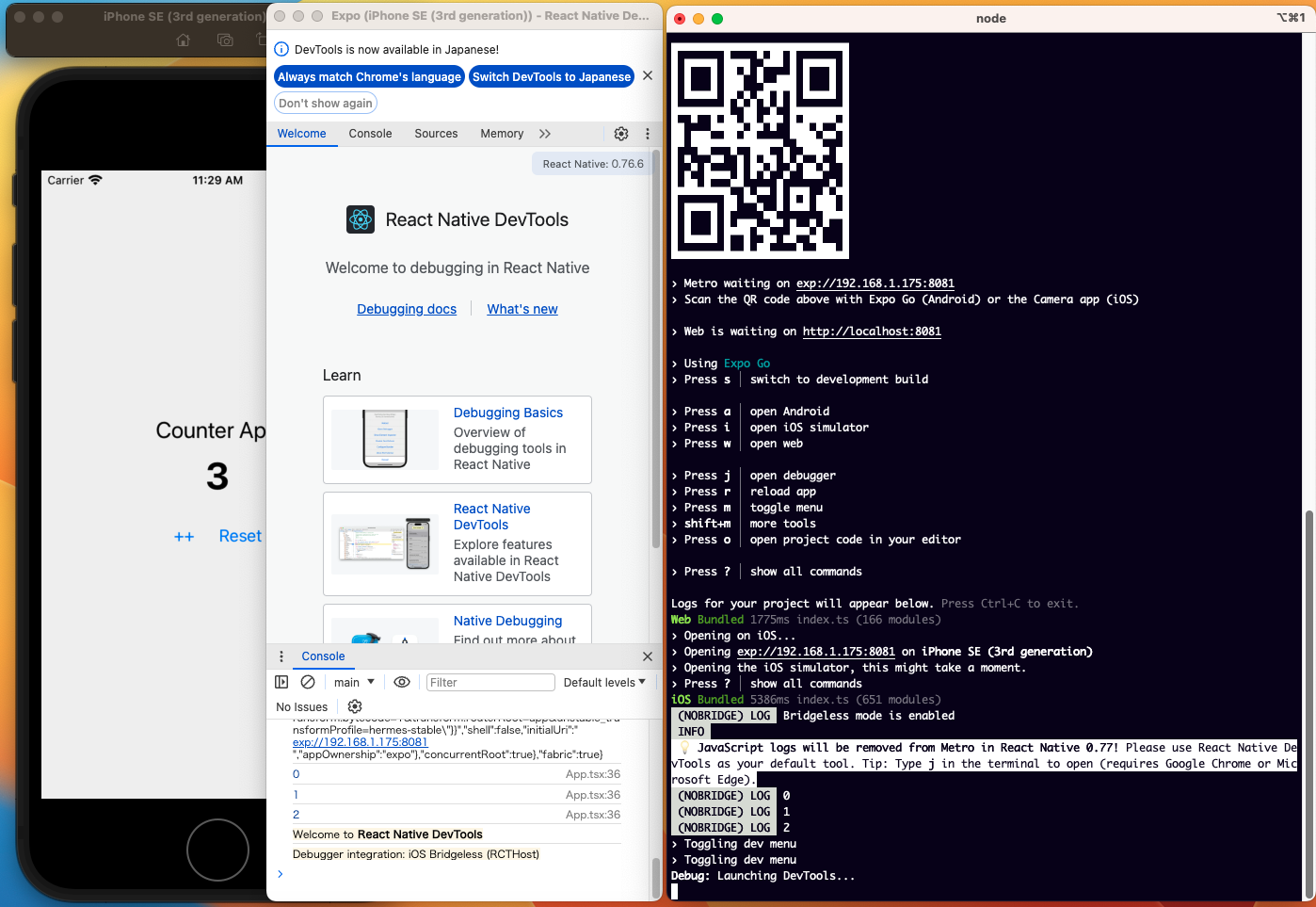Image resolution: width=1316 pixels, height=907 pixels.
Task: Open DevTools settings gear in main toolbar
Action: point(621,134)
